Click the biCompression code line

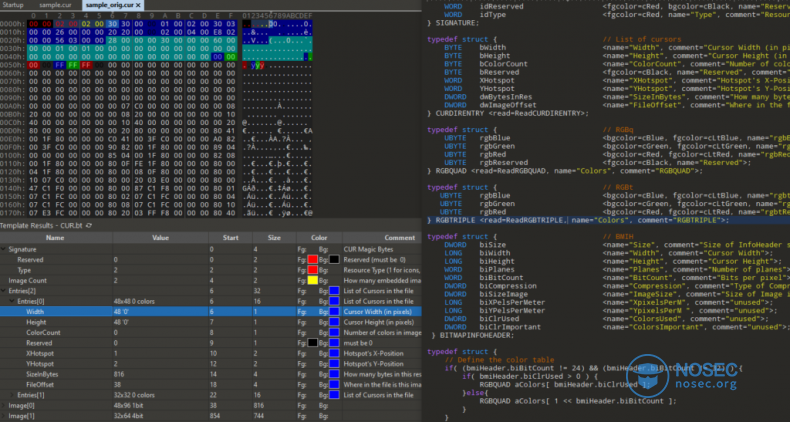(617, 286)
